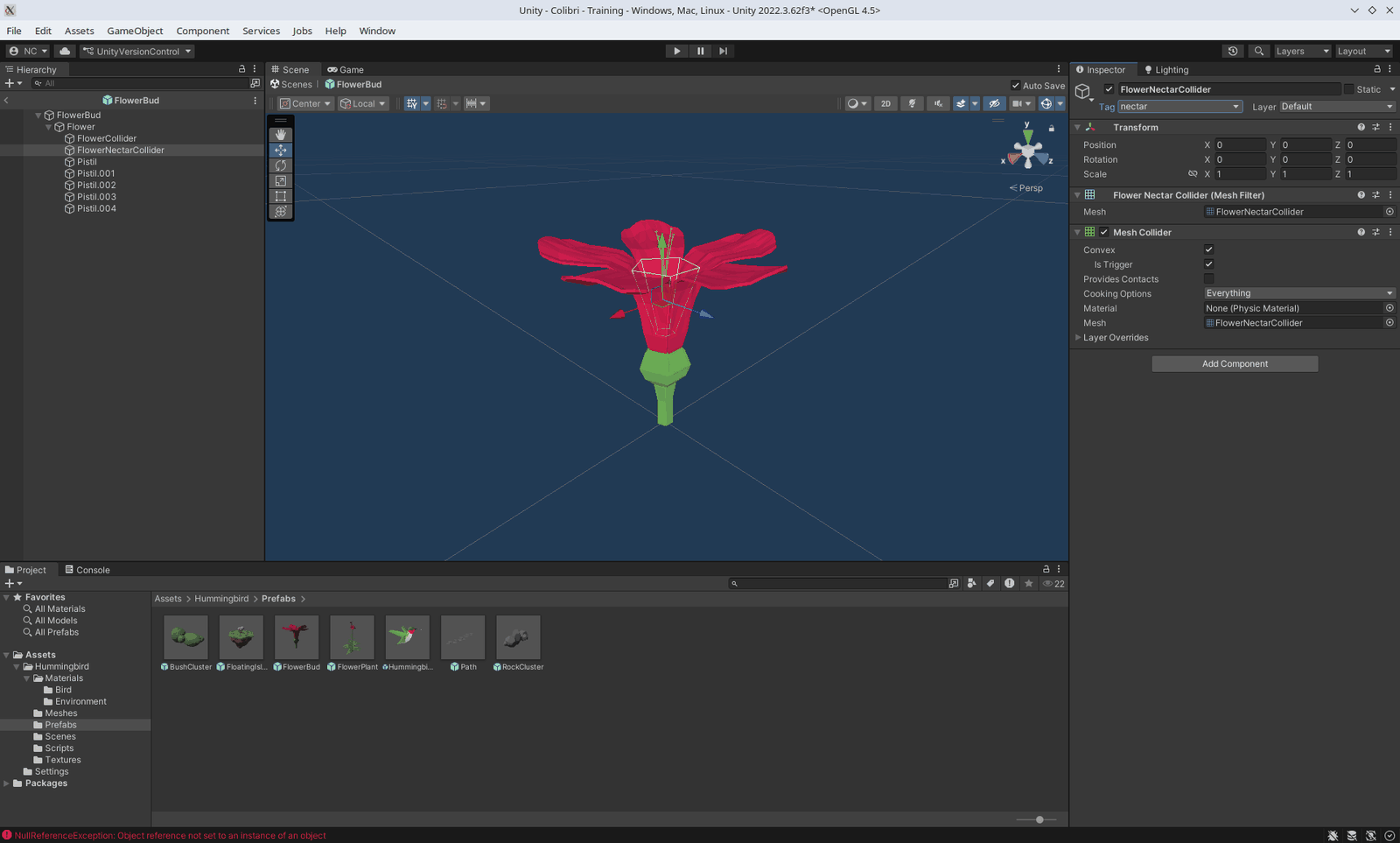This screenshot has height=843, width=1400.
Task: Click UnityVersionControl button
Action: [x=136, y=51]
